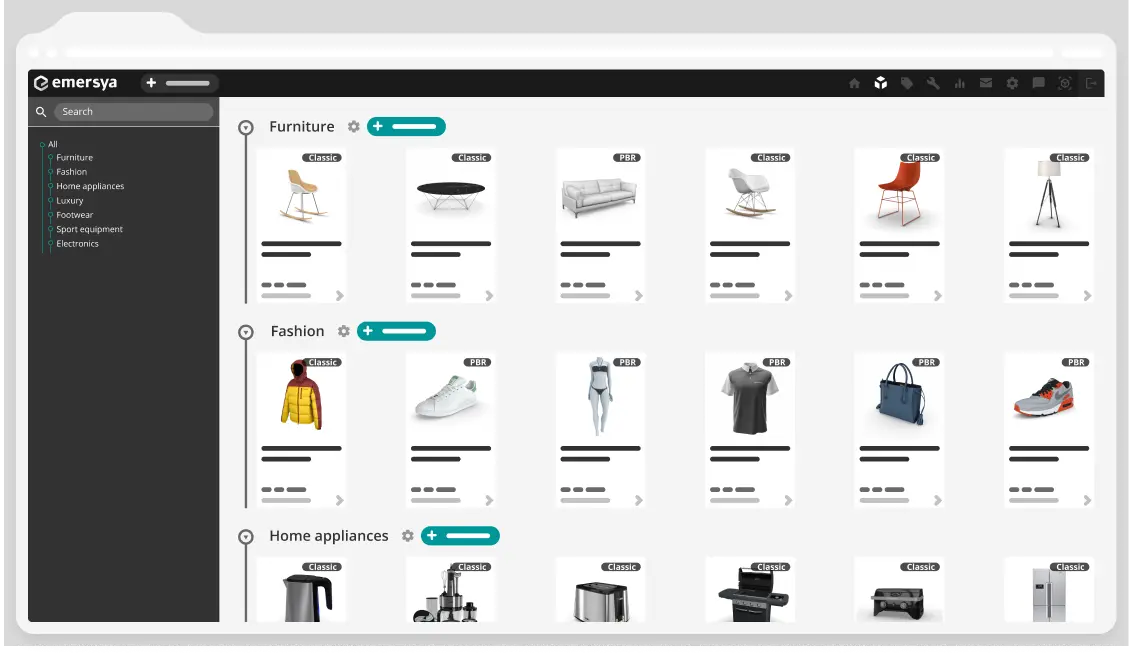1131x656 pixels.
Task: Open the analytics bar-chart icon
Action: point(960,84)
